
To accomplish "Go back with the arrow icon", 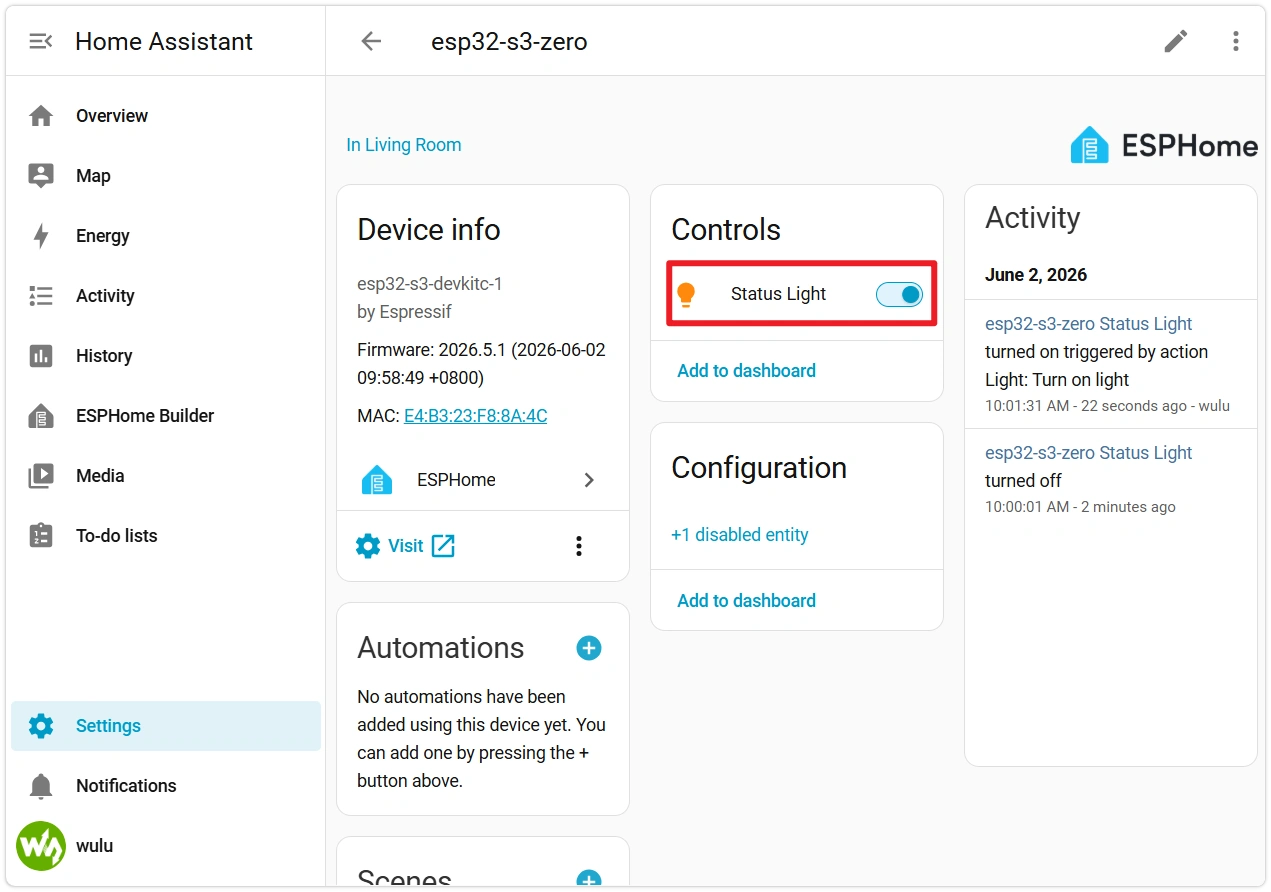I will (x=371, y=41).
